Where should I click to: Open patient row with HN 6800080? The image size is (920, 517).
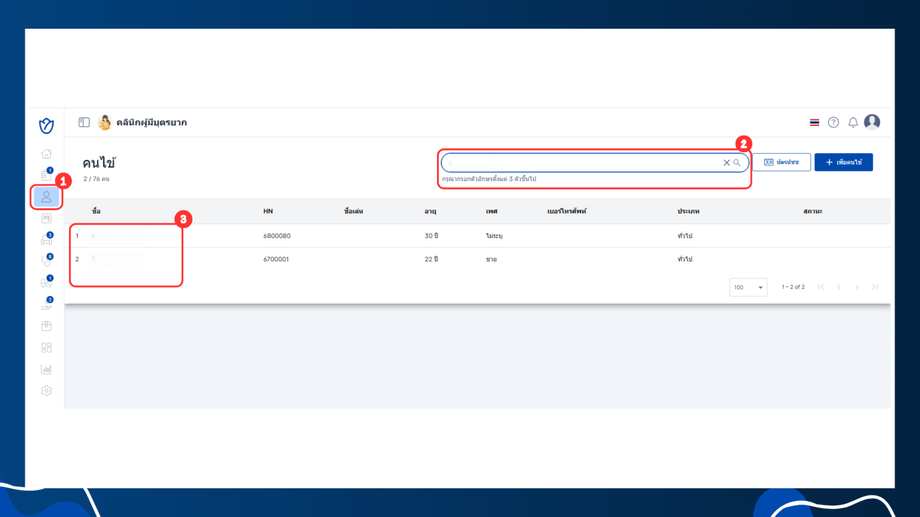pyautogui.click(x=478, y=236)
